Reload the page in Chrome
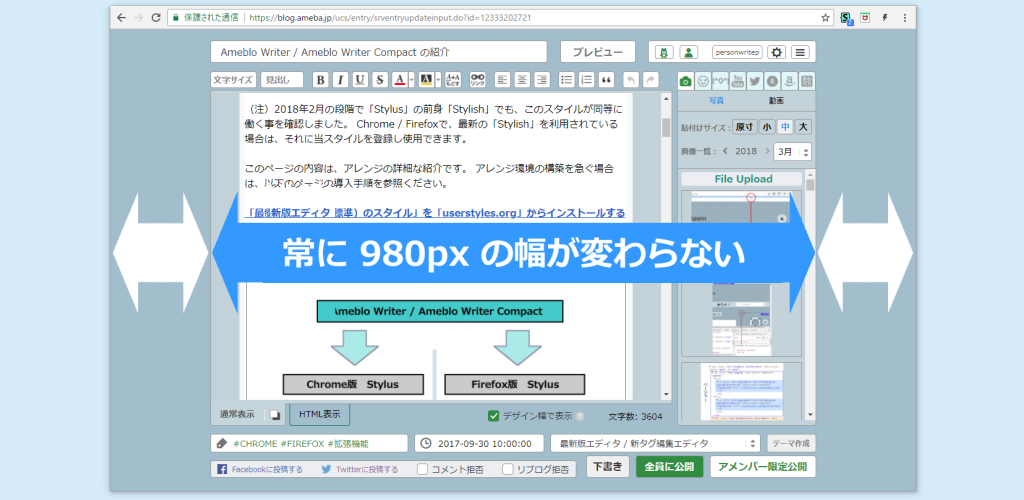The height and width of the screenshot is (500, 1024). click(155, 18)
